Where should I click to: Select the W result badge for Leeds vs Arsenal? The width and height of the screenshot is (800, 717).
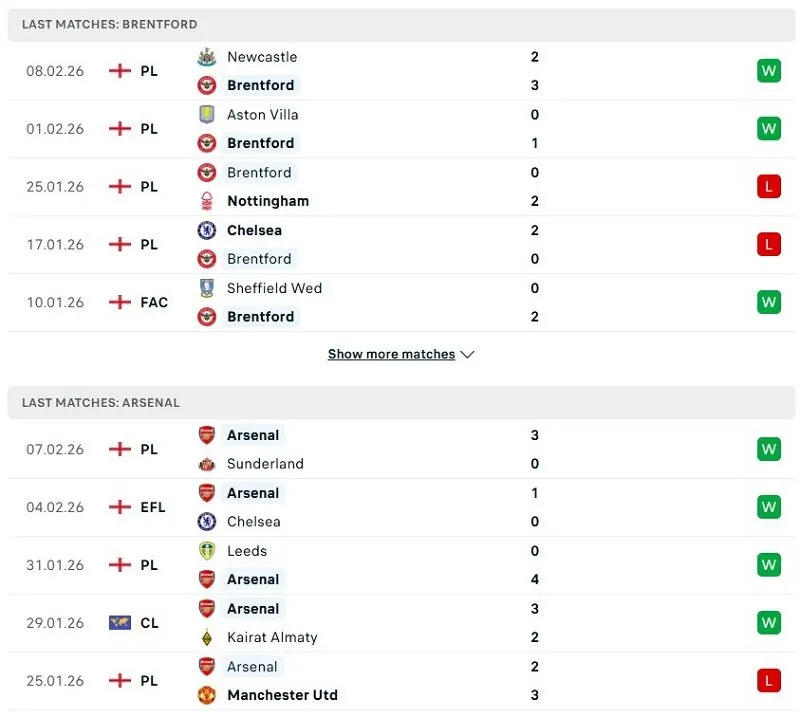point(768,564)
